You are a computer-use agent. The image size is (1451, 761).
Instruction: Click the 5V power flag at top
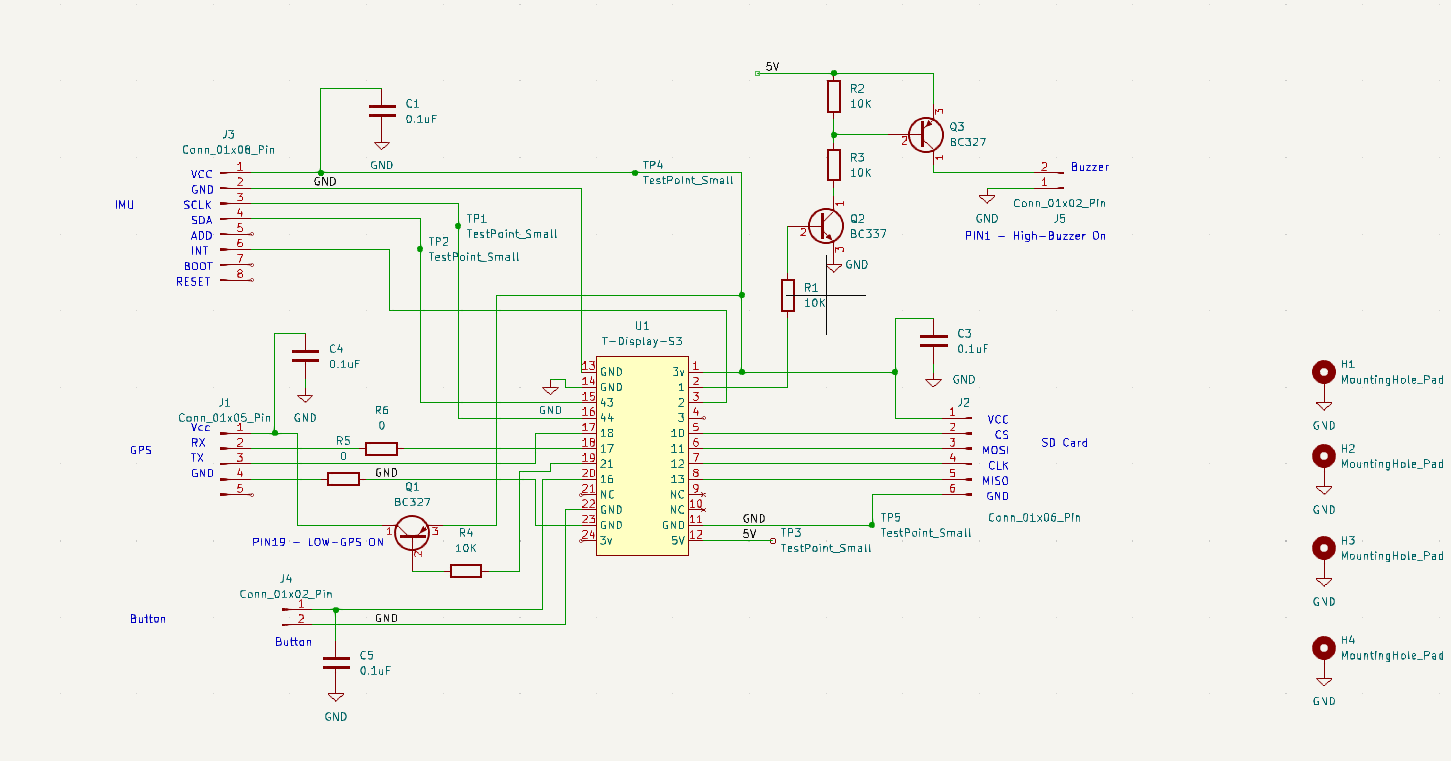[x=758, y=73]
